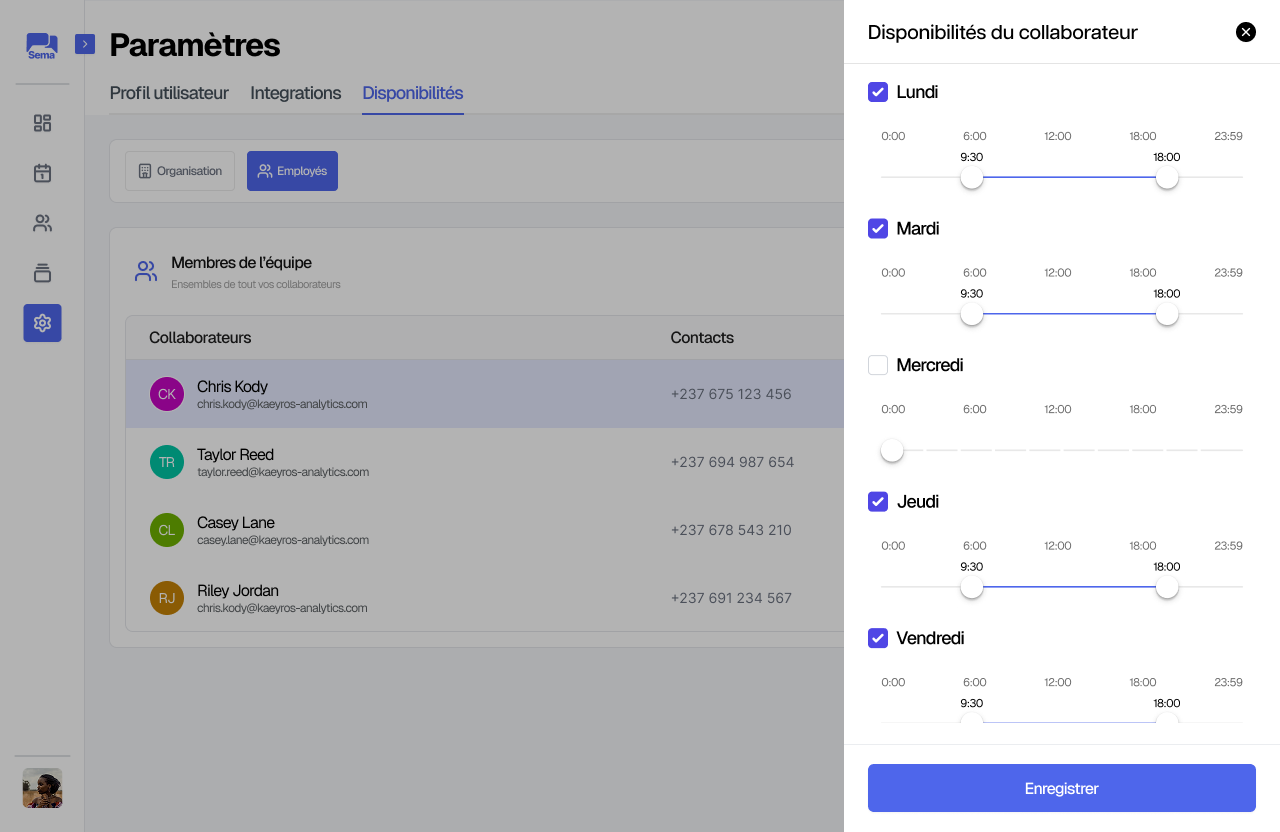Enable the Mercredi checkbox
1280x832 pixels.
[x=878, y=365]
